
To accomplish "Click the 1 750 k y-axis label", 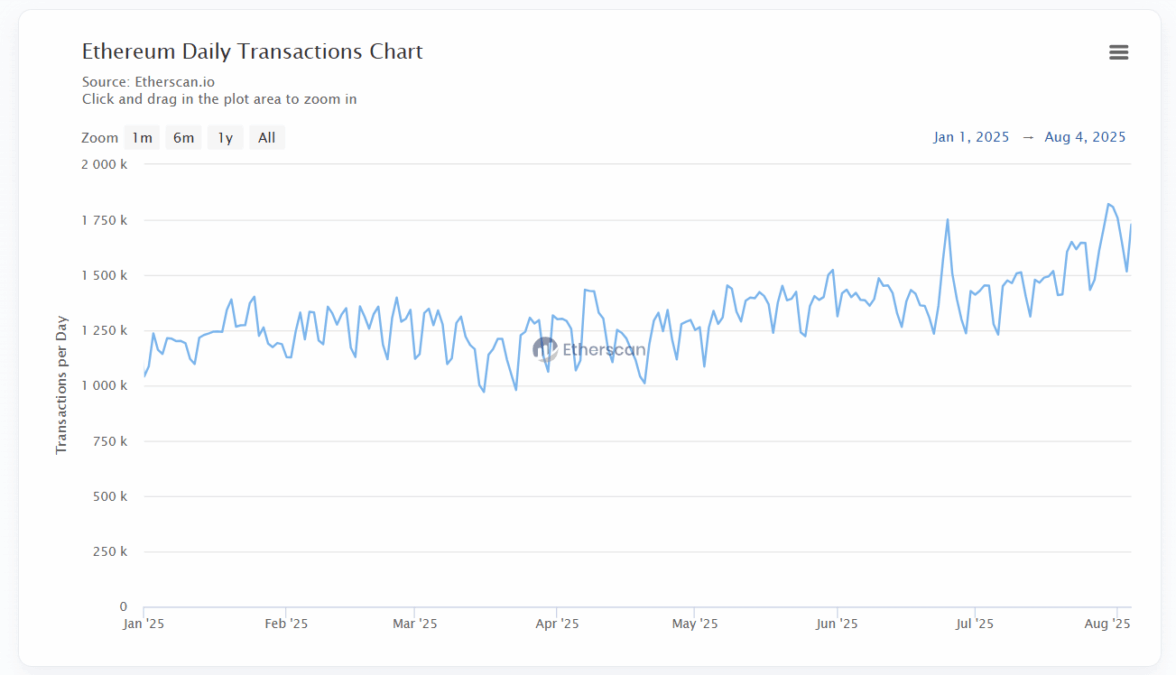I will pos(104,220).
